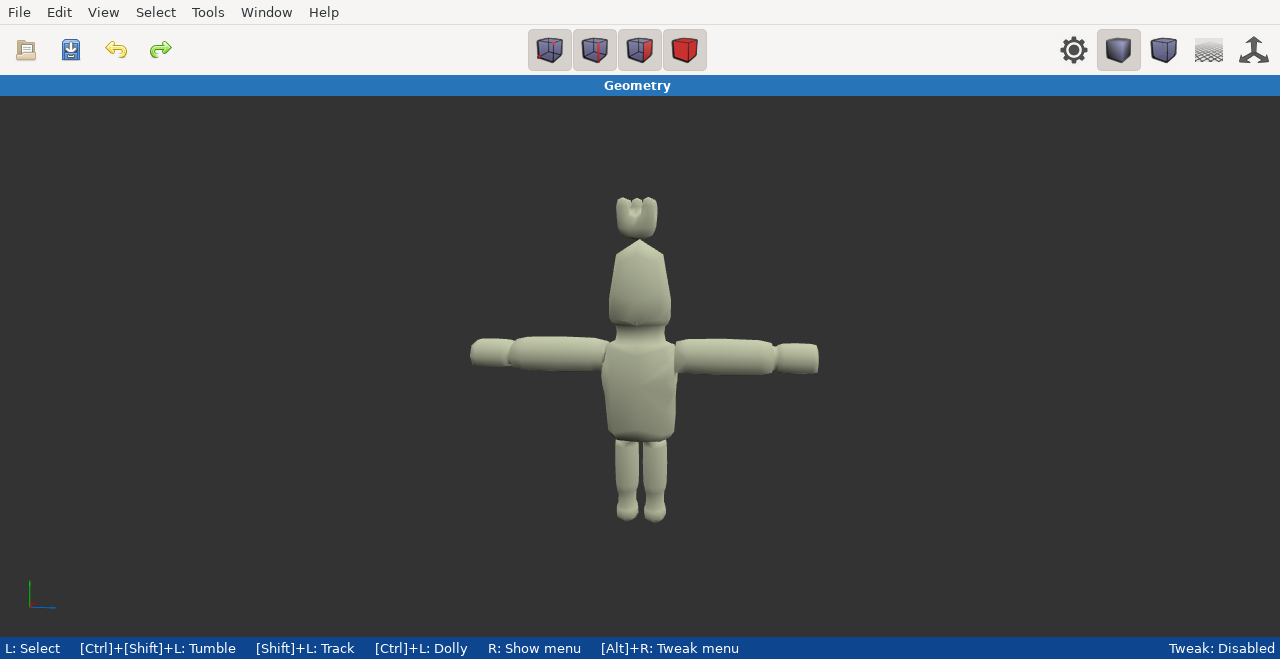Viewport: 1280px width, 659px height.
Task: Click the humanoid model's torso
Action: [640, 390]
